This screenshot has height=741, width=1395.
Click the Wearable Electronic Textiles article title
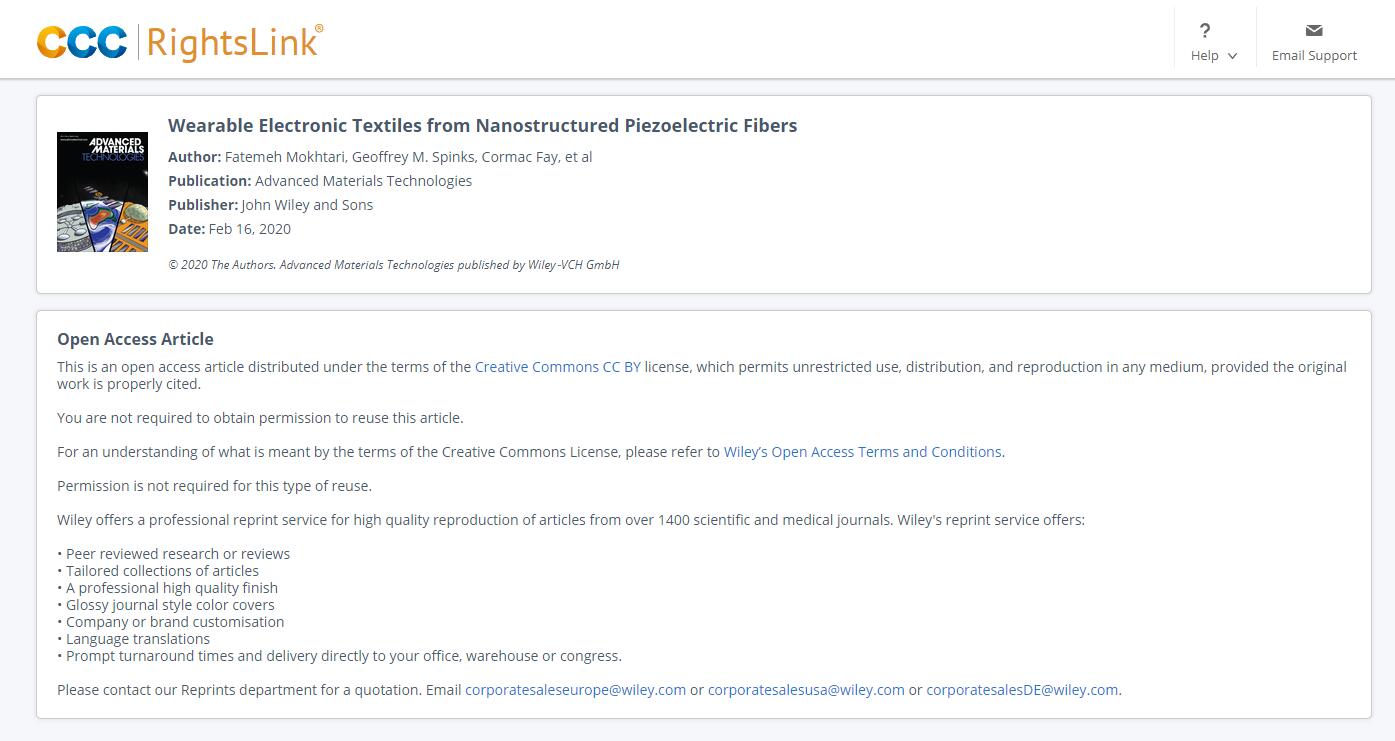482,126
